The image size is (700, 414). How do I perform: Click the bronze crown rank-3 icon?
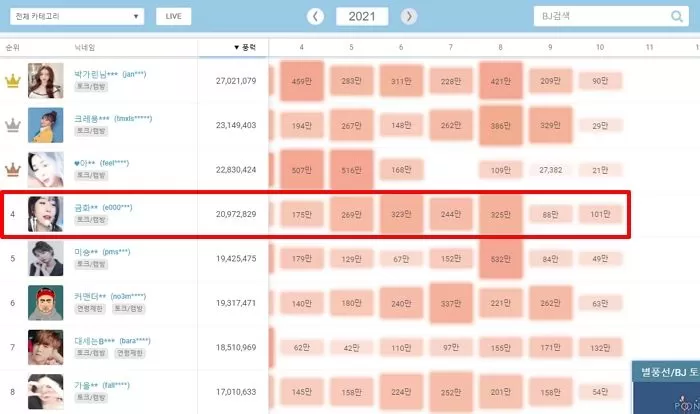point(12,170)
